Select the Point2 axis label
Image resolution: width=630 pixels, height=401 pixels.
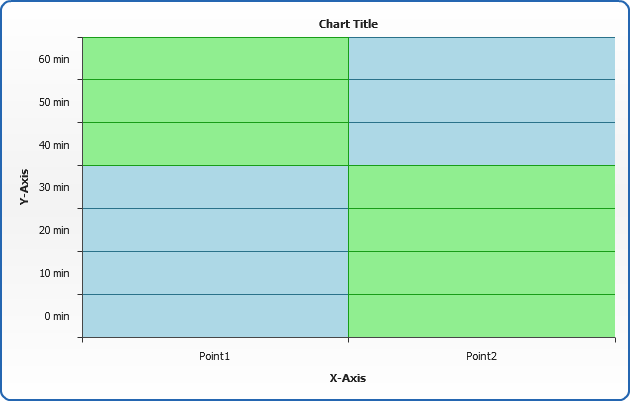click(x=481, y=356)
